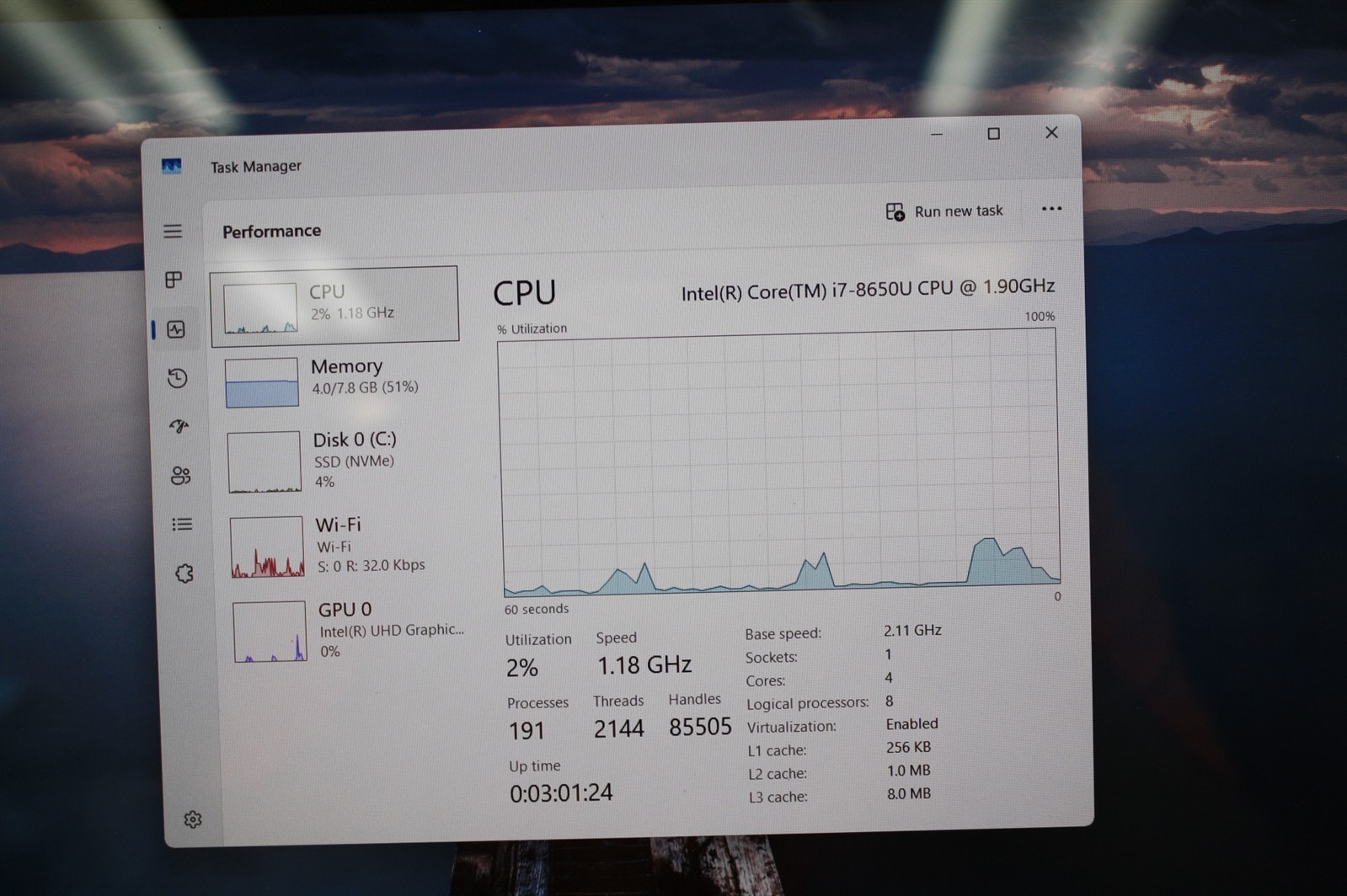Select the Wi-Fi performance item

(x=342, y=546)
